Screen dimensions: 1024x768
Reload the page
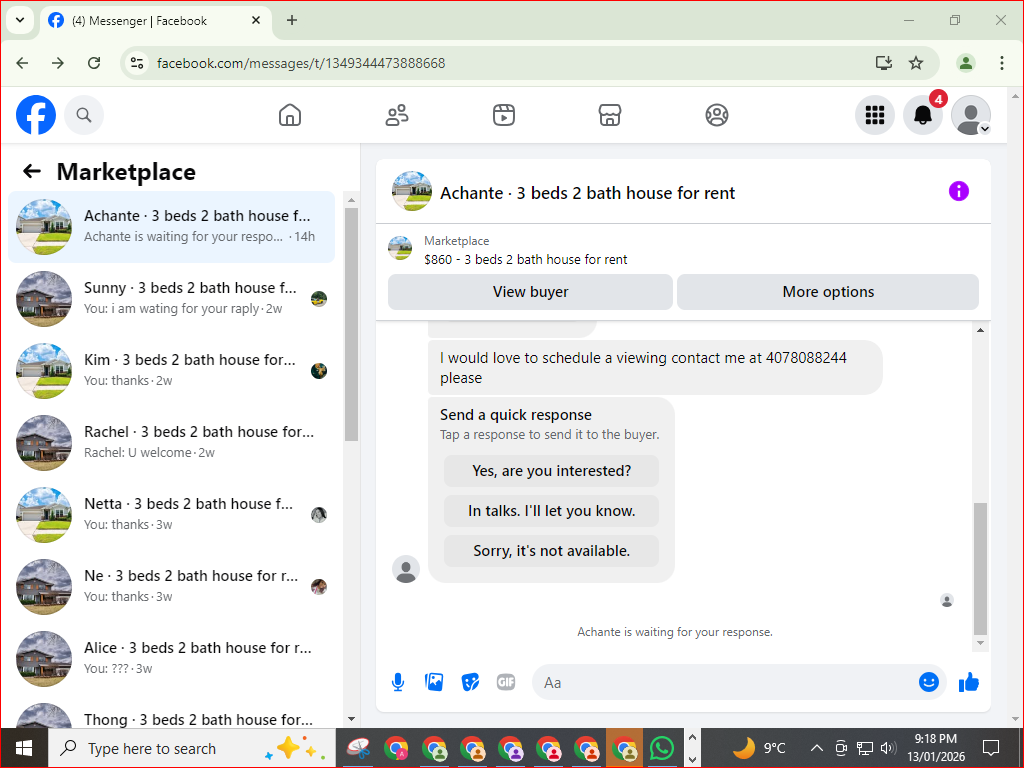click(x=94, y=63)
